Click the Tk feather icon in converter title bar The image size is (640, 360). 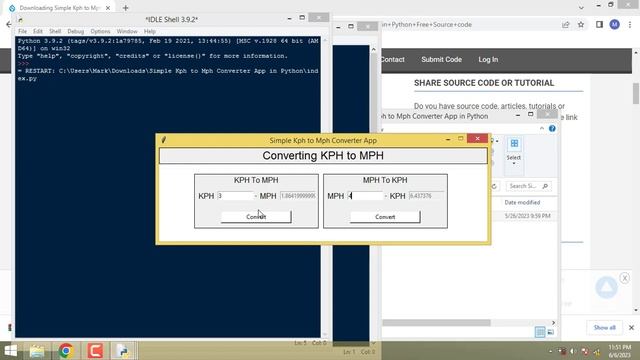(x=164, y=140)
